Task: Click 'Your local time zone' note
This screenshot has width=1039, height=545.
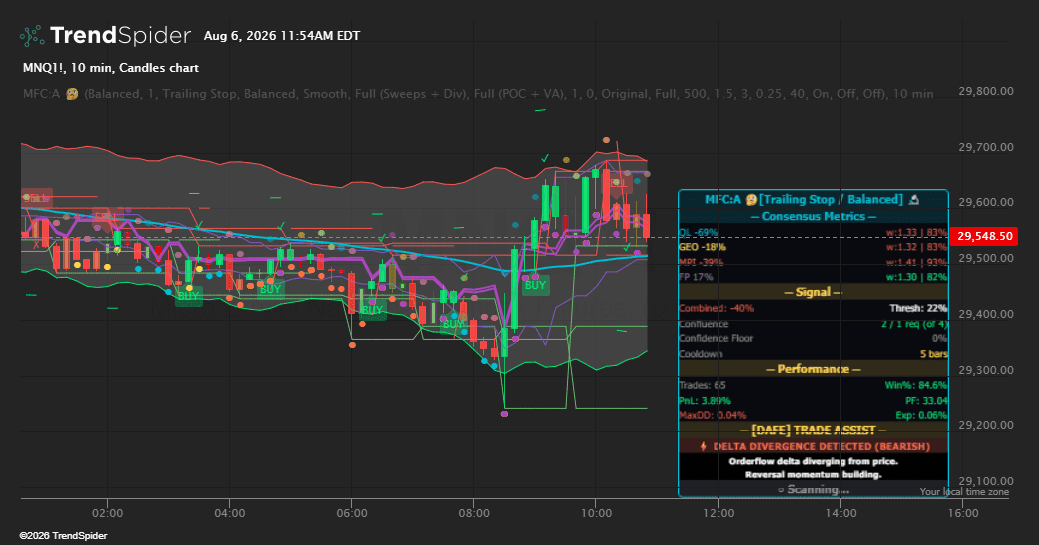Action: coord(964,491)
